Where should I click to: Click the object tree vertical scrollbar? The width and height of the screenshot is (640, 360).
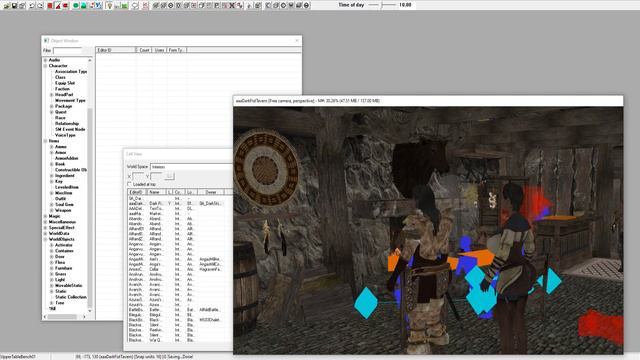(90, 185)
